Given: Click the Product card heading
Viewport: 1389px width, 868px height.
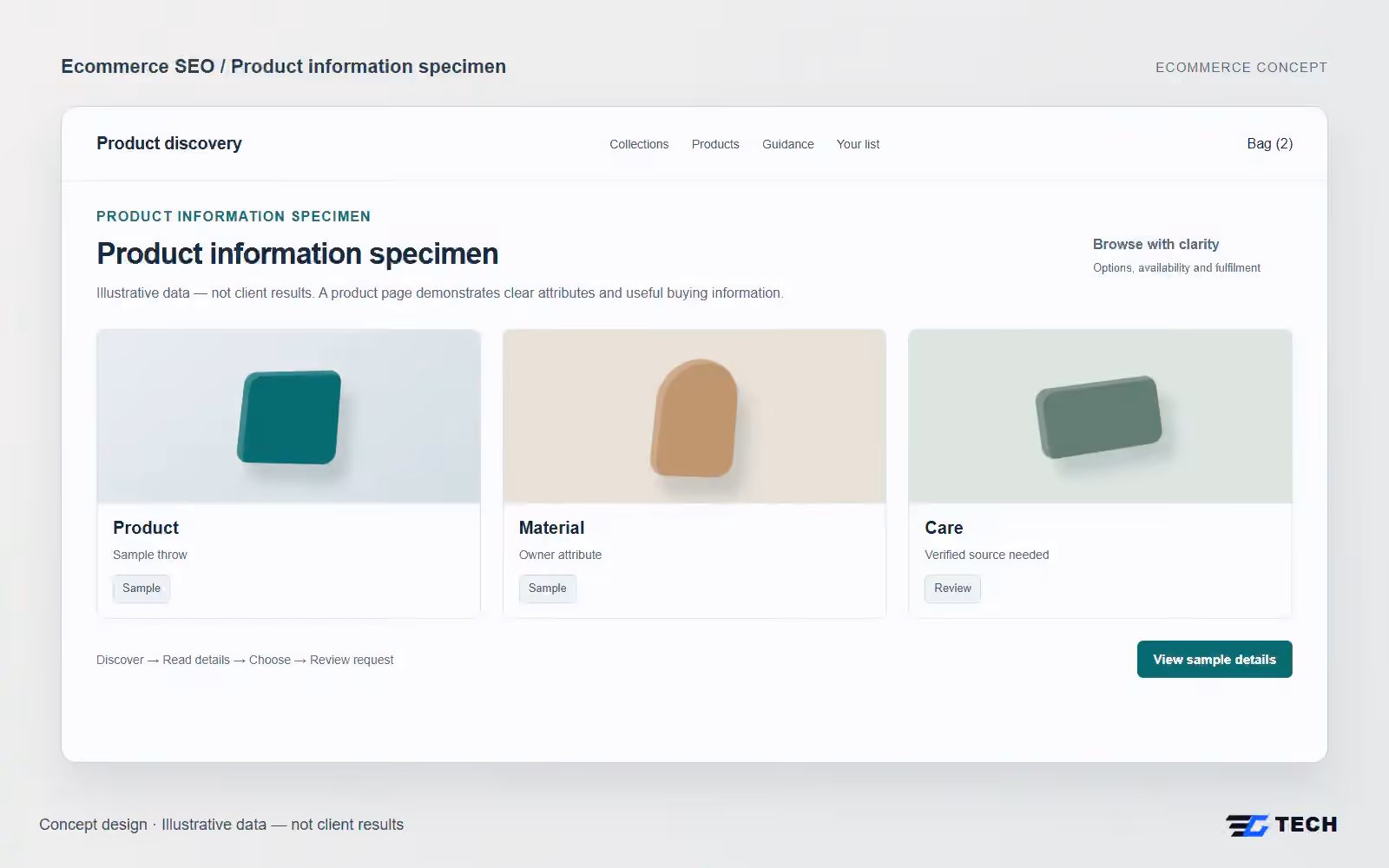Looking at the screenshot, I should [x=146, y=528].
